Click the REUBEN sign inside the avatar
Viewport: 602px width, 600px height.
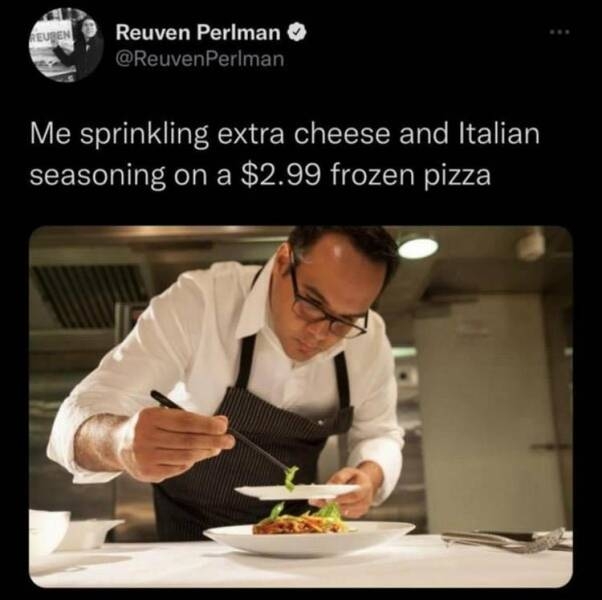coord(51,35)
